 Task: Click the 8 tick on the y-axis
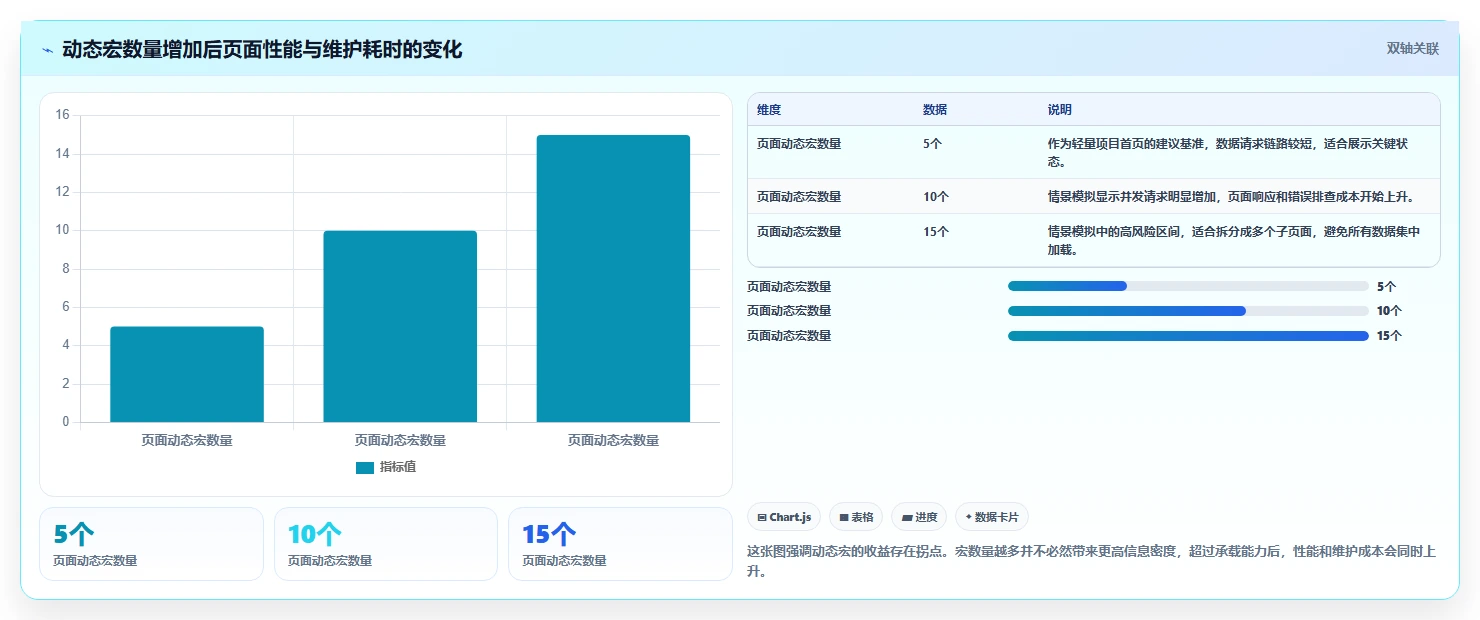pos(66,269)
